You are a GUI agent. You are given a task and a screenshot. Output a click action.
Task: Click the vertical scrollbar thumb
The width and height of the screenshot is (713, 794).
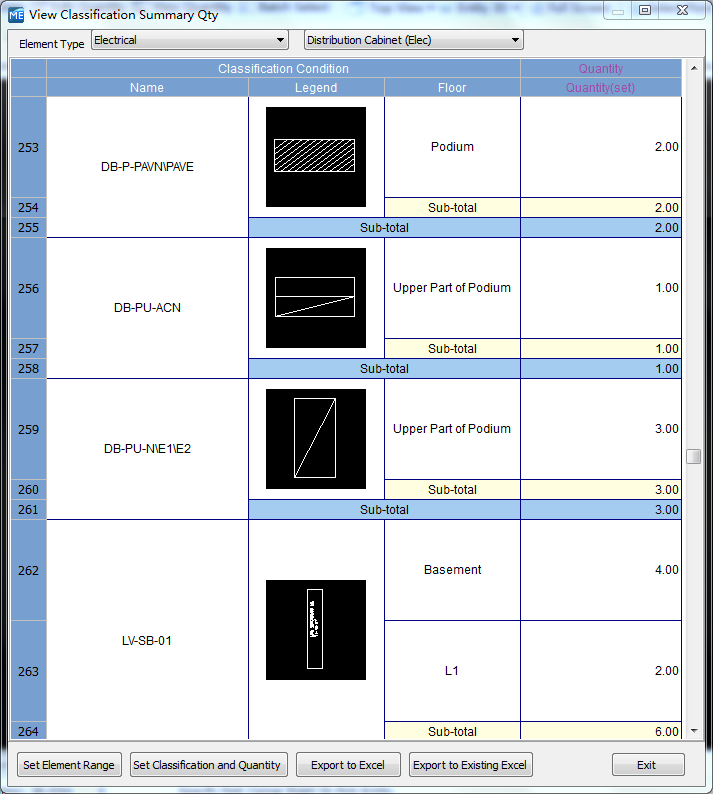click(693, 456)
